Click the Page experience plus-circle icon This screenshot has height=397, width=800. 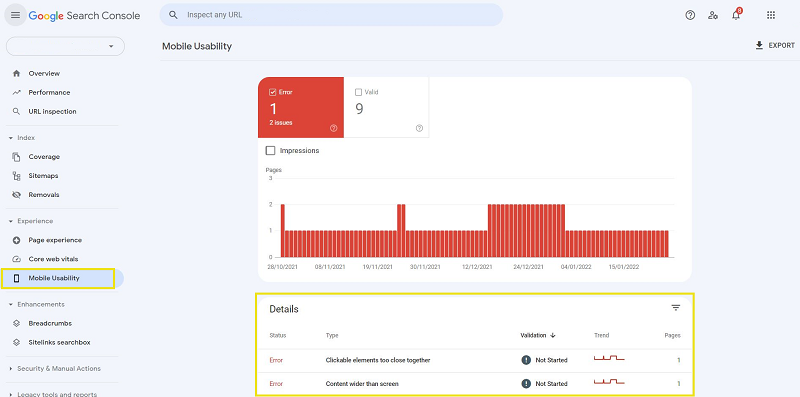click(x=16, y=240)
